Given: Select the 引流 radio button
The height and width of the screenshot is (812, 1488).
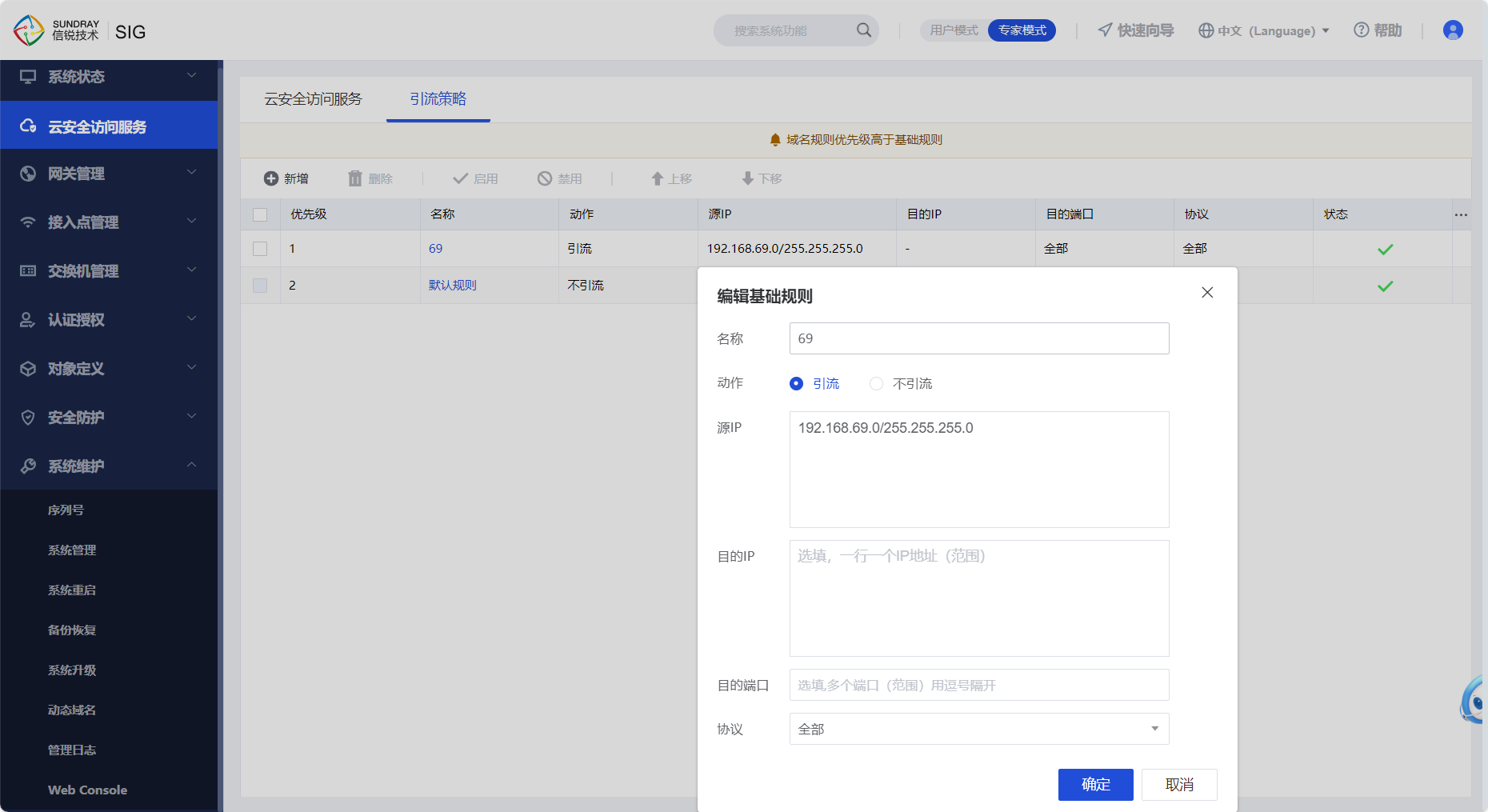Looking at the screenshot, I should 796,384.
